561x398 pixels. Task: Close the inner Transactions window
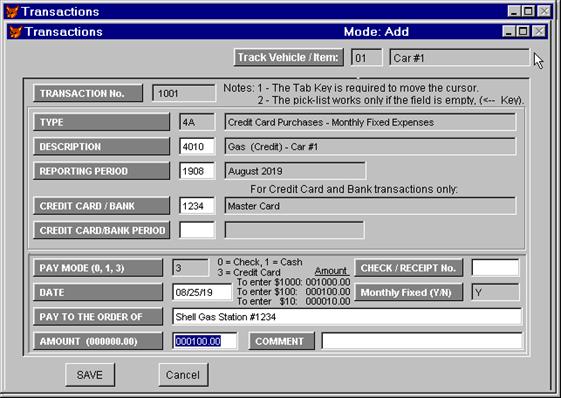(x=539, y=31)
